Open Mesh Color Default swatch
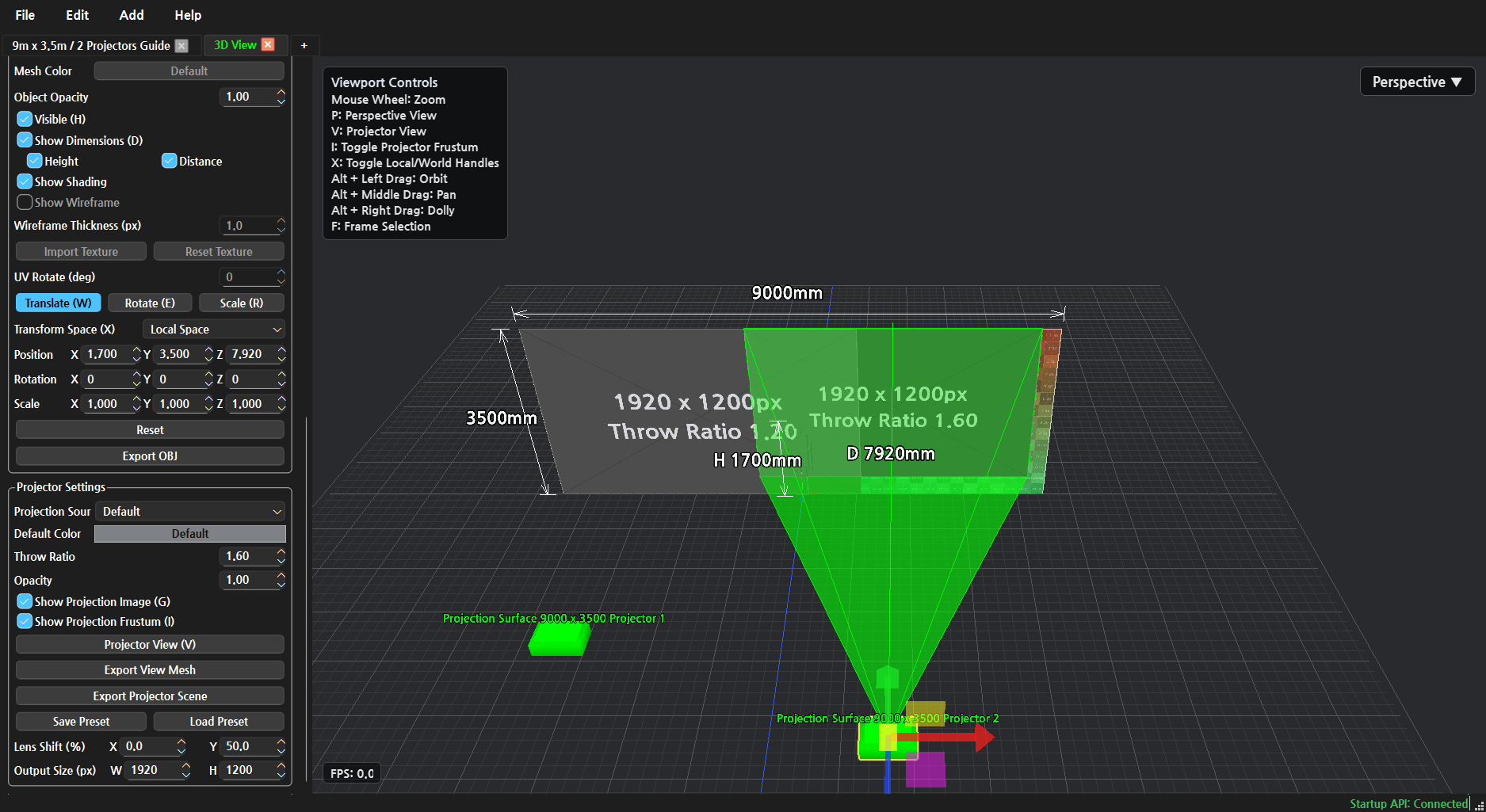Screen dimensions: 1486x812 tap(189, 71)
